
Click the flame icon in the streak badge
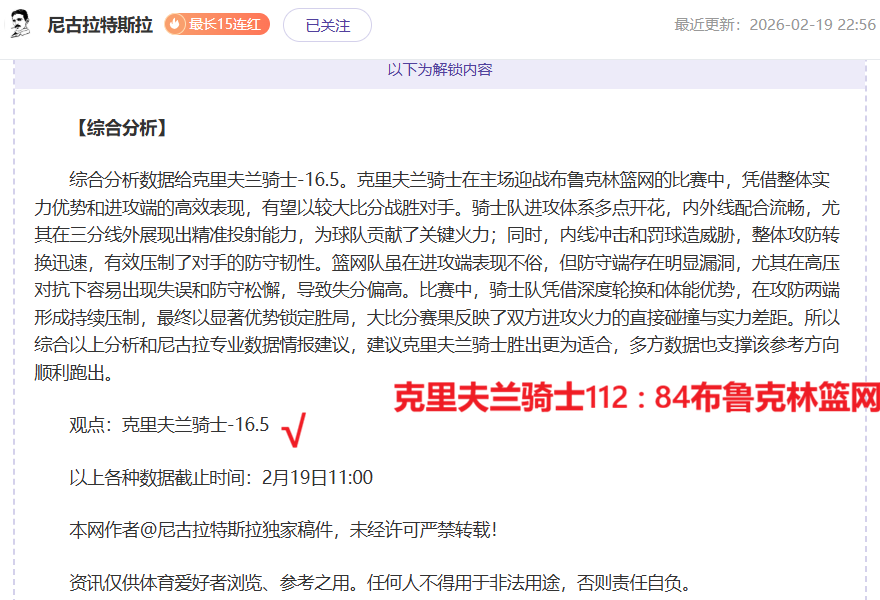(x=176, y=24)
